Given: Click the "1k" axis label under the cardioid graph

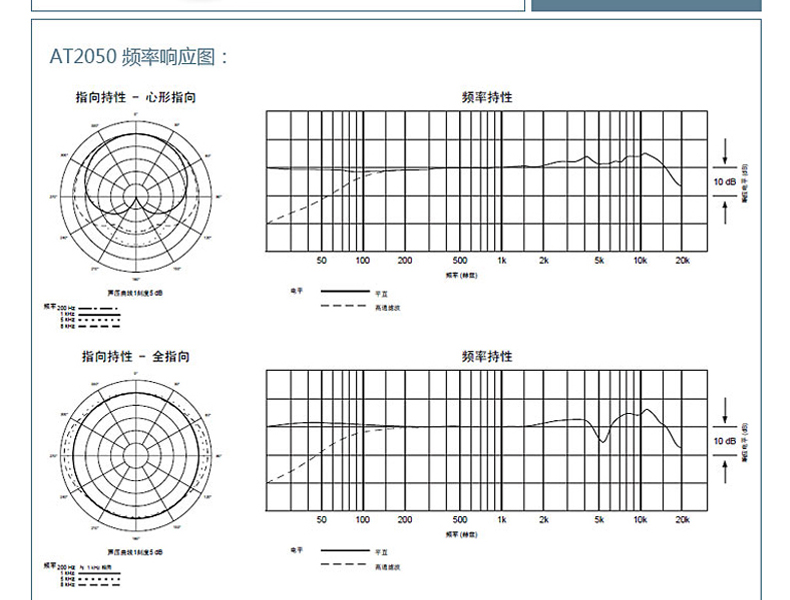Looking at the screenshot, I should (501, 260).
